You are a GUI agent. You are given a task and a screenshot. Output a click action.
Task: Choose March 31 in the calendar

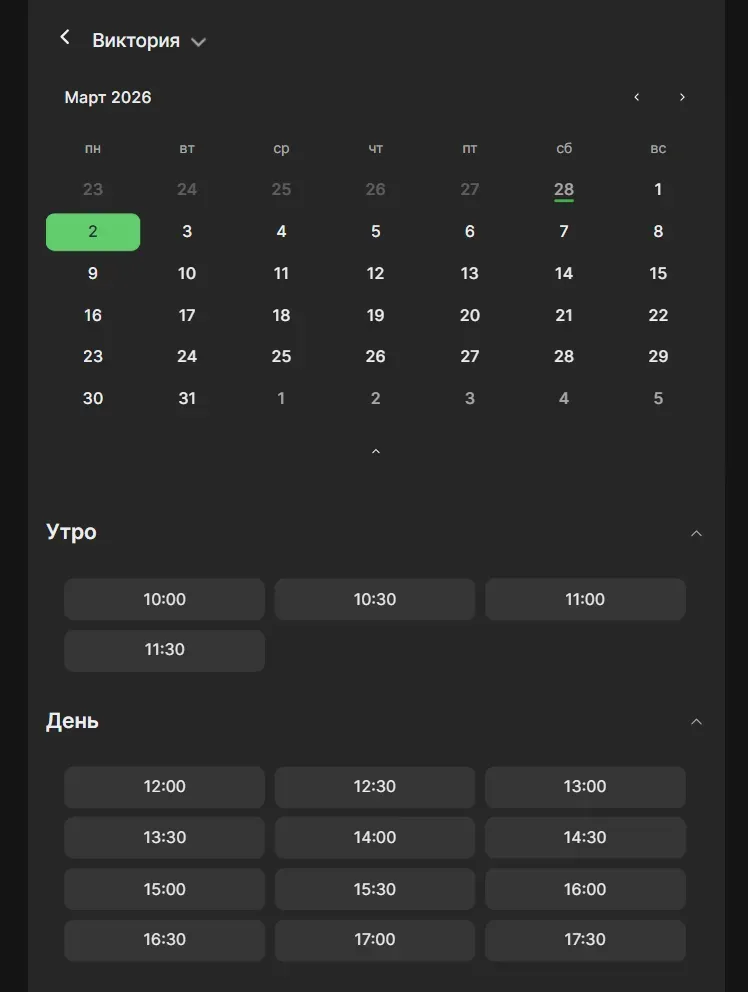tap(187, 399)
